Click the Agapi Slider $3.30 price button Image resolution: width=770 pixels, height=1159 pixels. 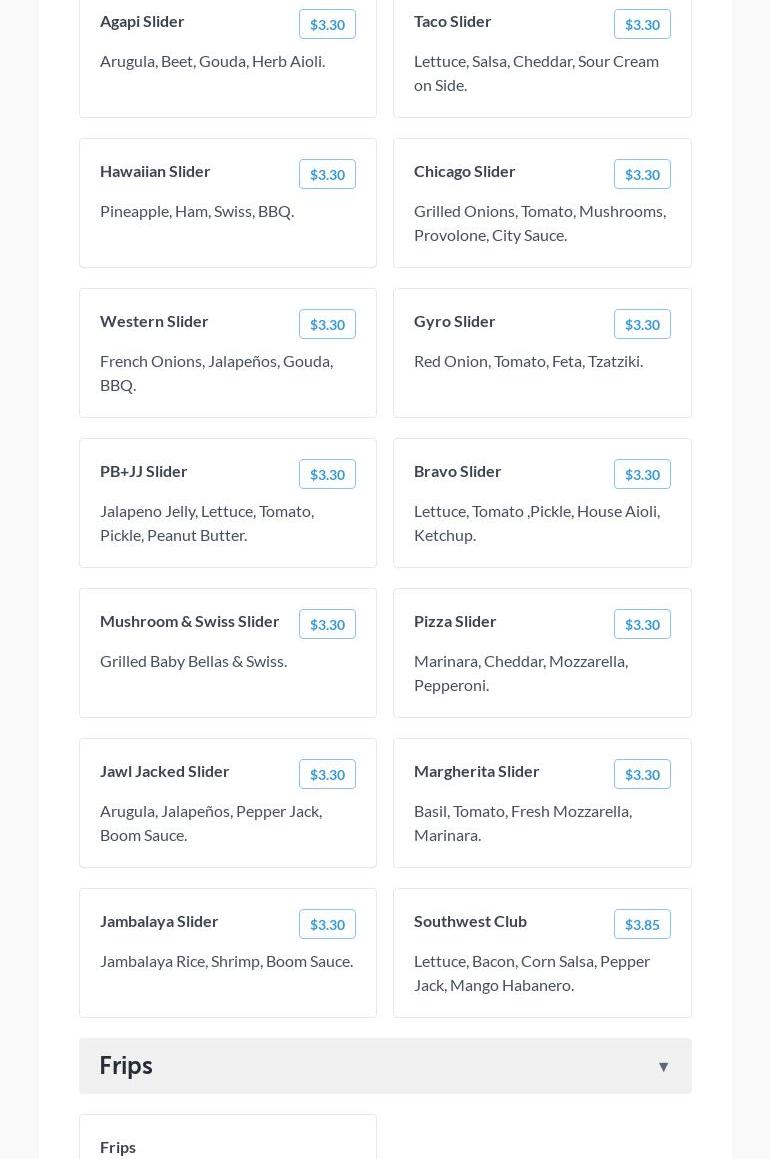[x=327, y=24]
